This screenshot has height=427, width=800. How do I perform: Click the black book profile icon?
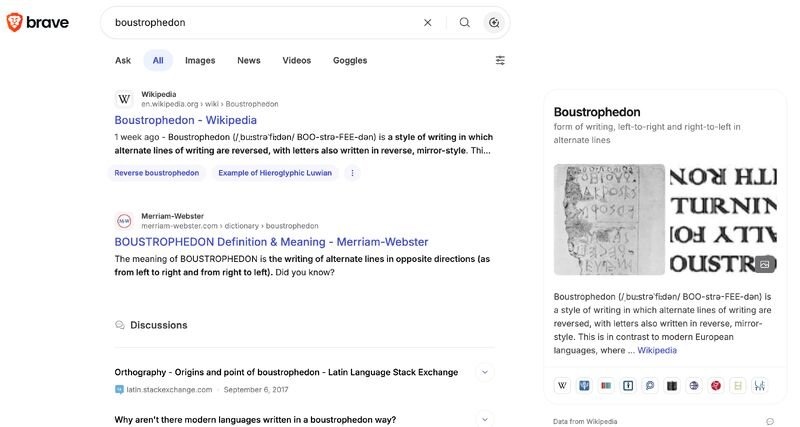pyautogui.click(x=672, y=386)
